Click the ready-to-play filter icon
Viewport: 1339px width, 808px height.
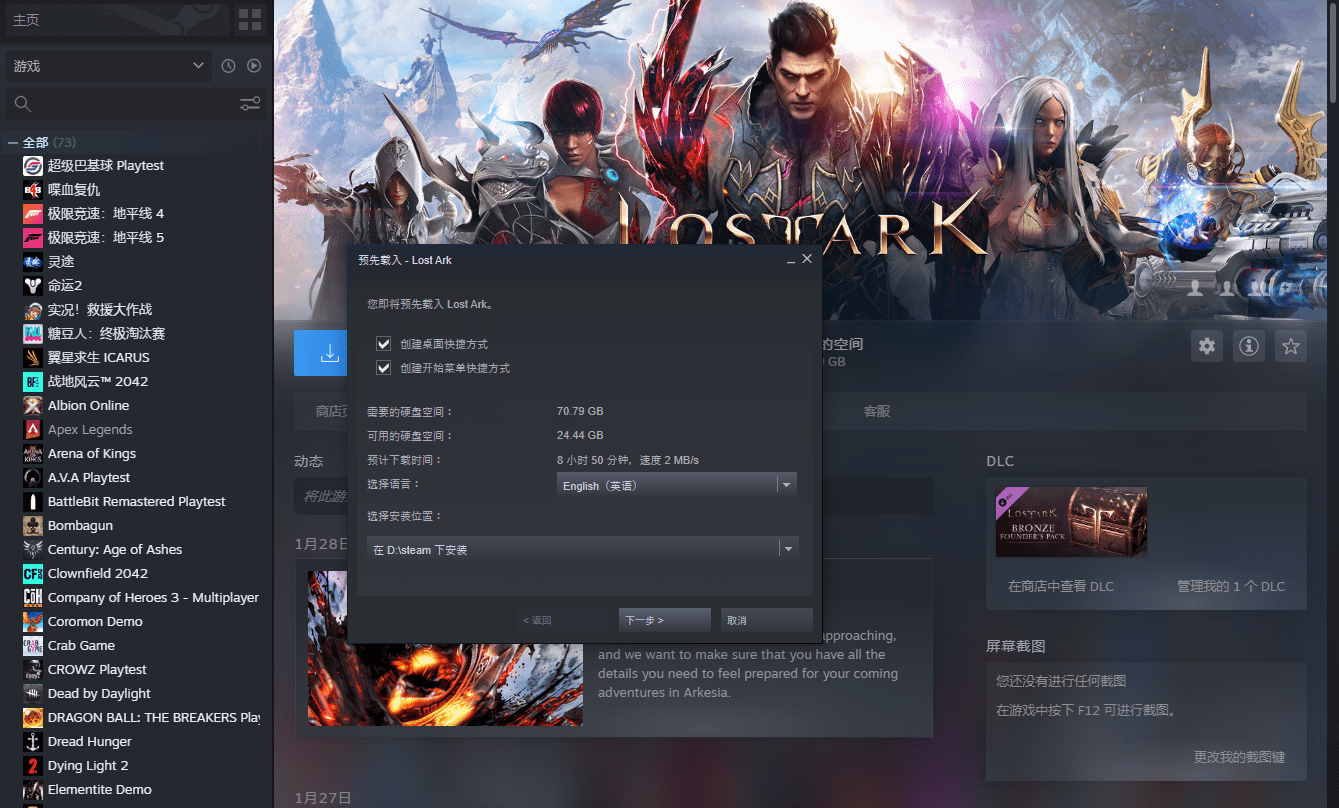point(254,66)
